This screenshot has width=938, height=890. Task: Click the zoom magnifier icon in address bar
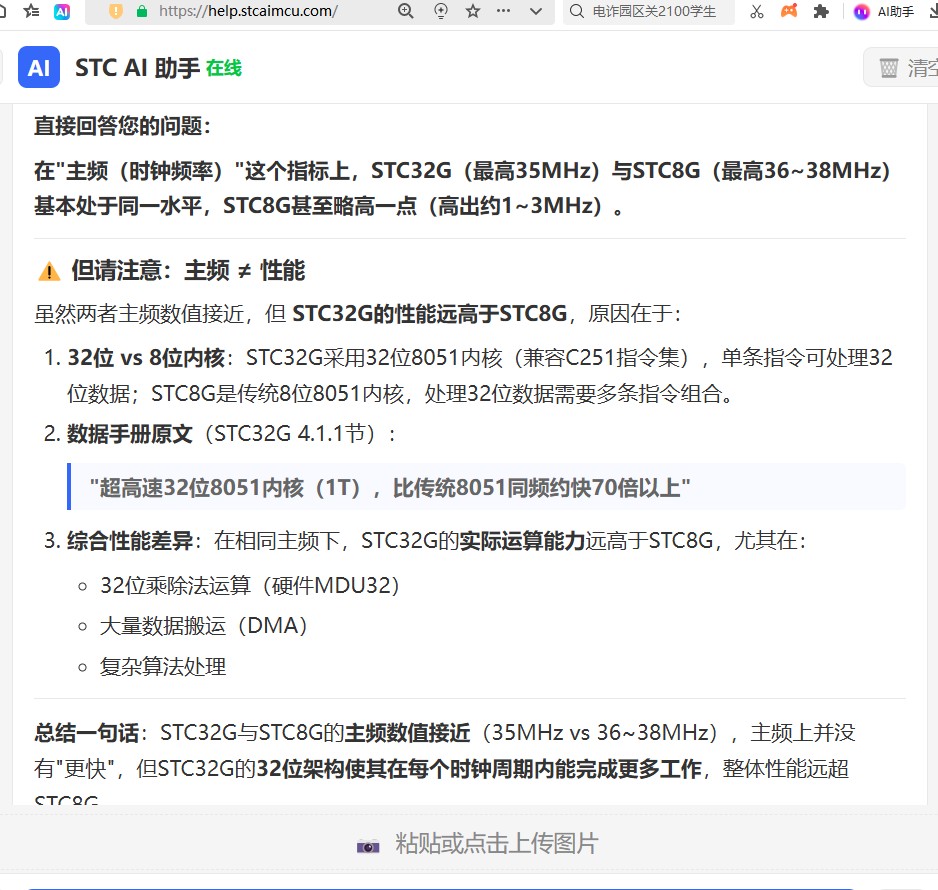coord(406,11)
